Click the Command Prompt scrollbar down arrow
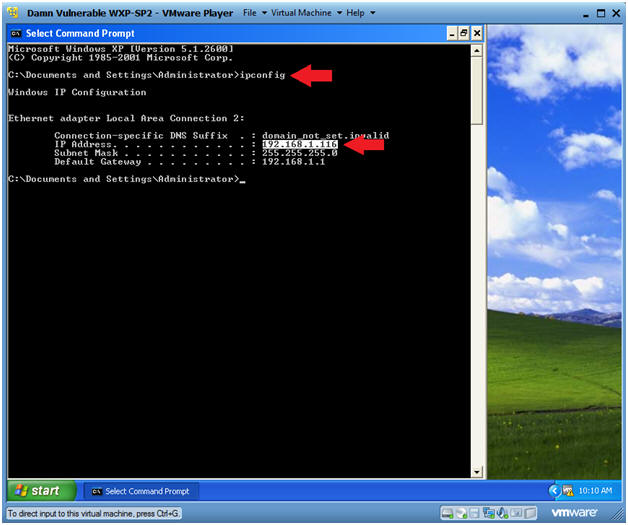 pyautogui.click(x=477, y=472)
